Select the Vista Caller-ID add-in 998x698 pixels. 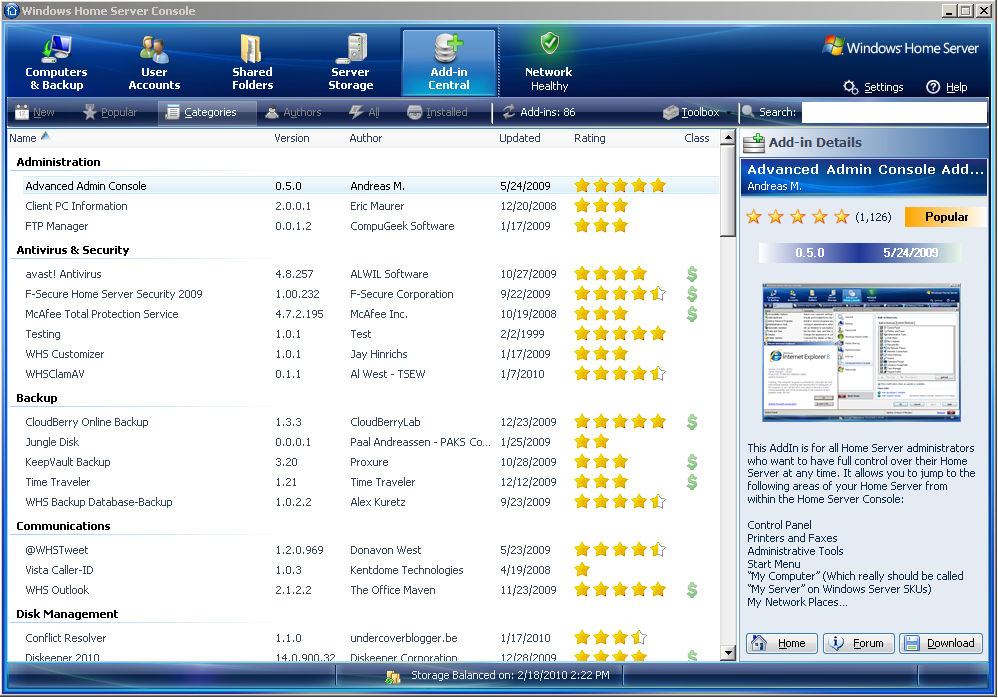[x=59, y=570]
